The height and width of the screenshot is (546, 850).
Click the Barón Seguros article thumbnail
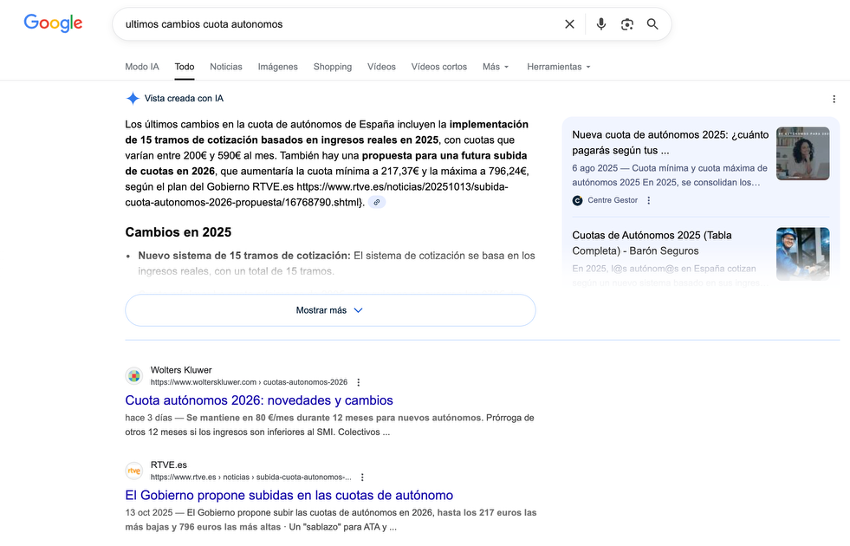(802, 254)
